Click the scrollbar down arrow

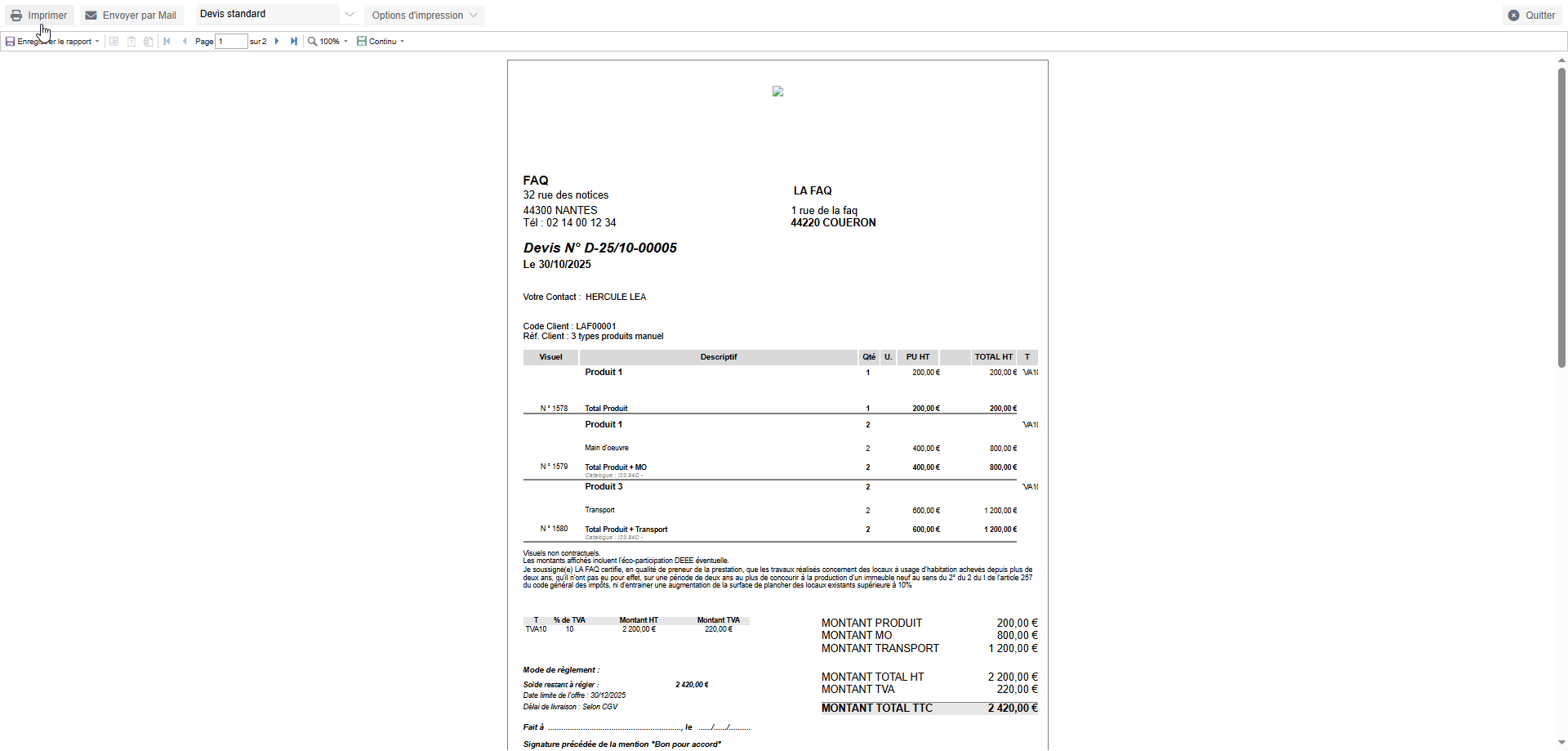tap(1561, 743)
